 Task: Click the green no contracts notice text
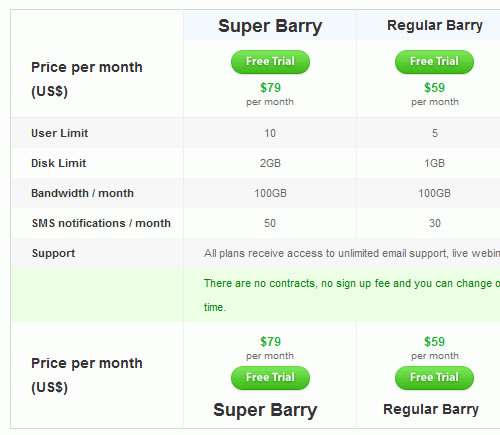[x=352, y=295]
